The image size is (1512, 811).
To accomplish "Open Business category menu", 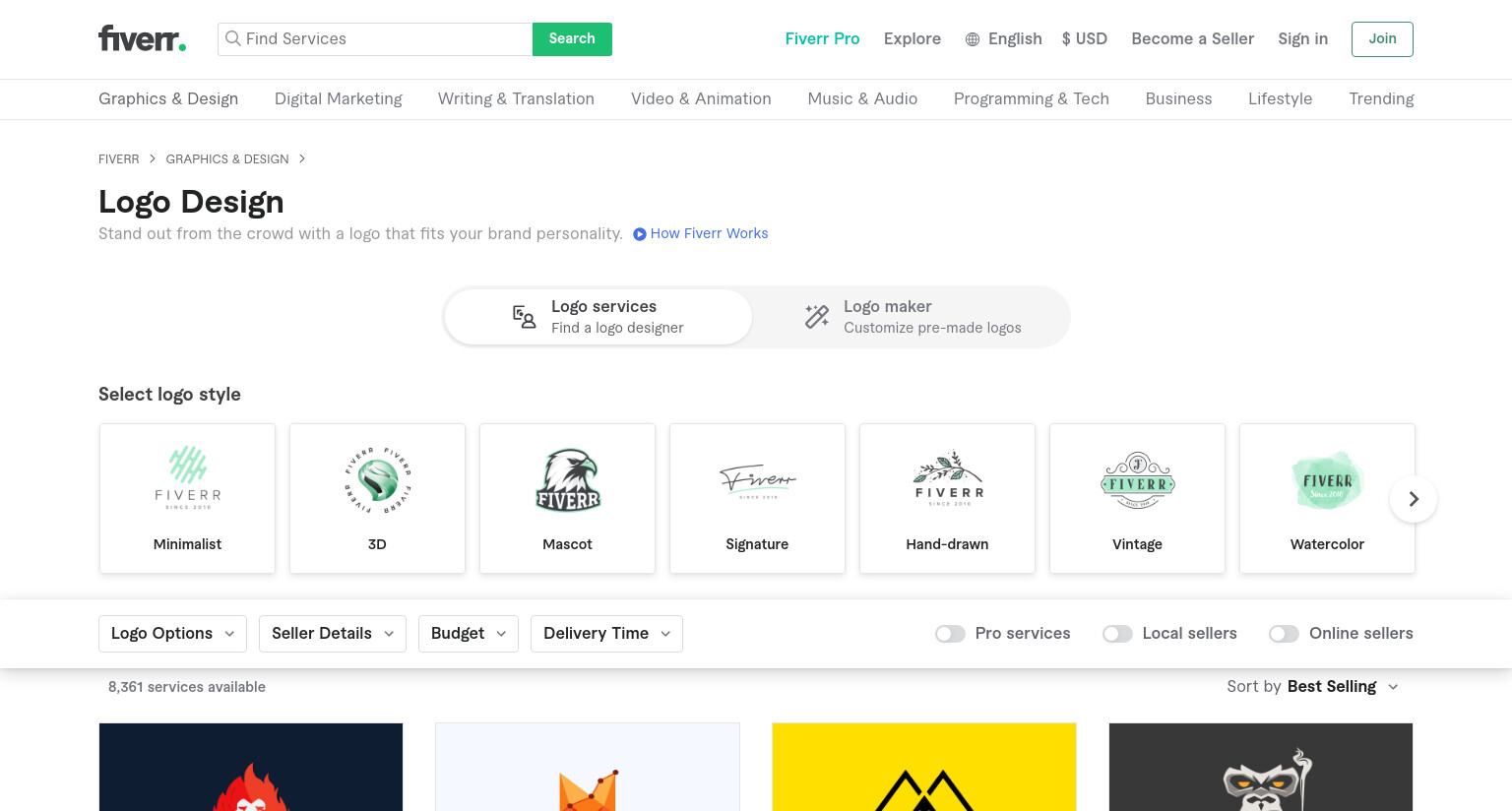I will [1178, 98].
